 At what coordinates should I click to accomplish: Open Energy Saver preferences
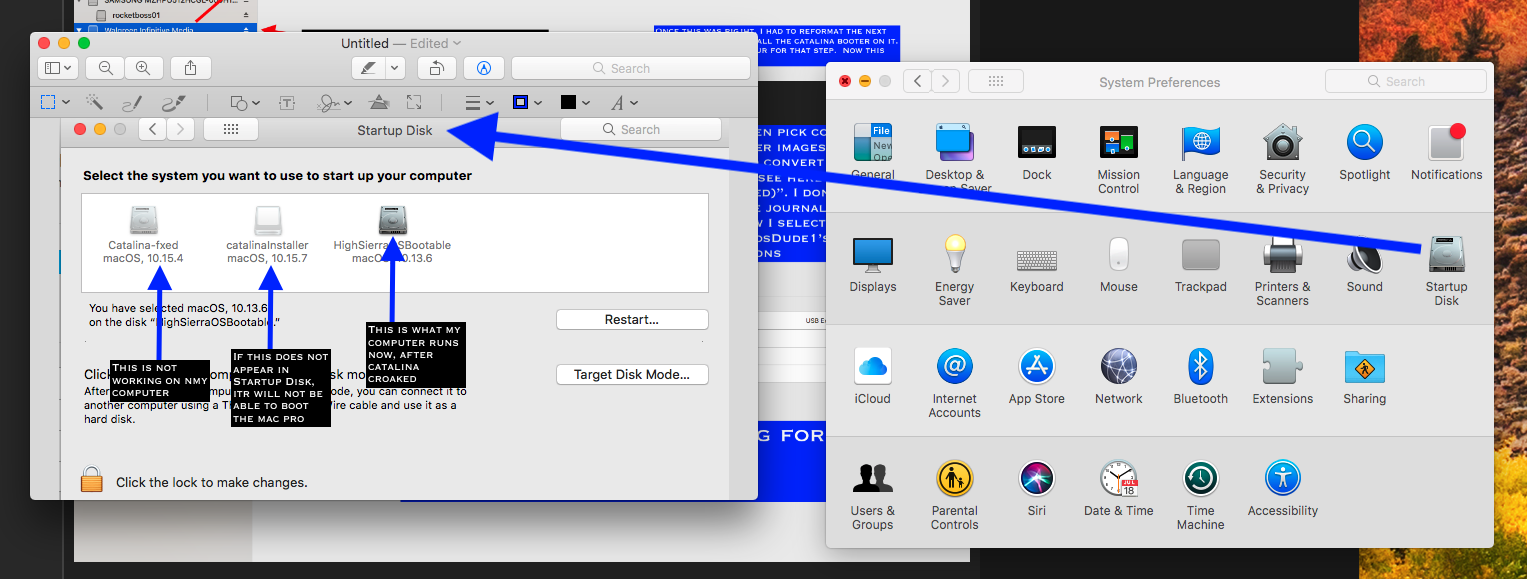pos(955,270)
